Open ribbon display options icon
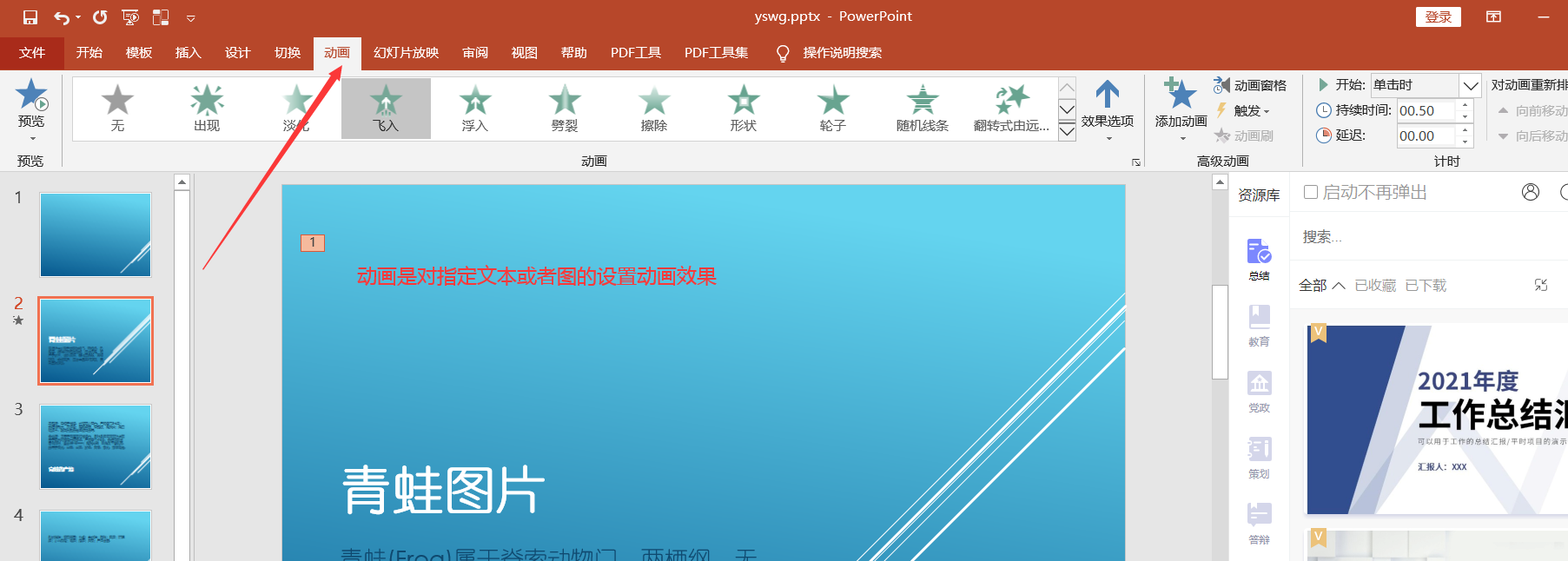The height and width of the screenshot is (561, 1568). 1494,16
